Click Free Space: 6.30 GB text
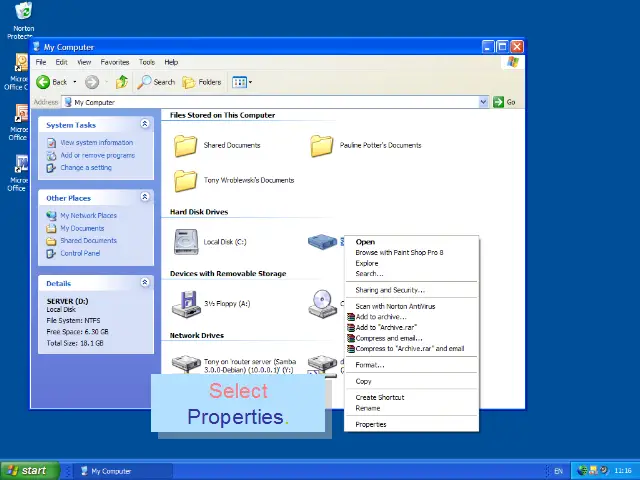The width and height of the screenshot is (640, 480). pos(77,332)
